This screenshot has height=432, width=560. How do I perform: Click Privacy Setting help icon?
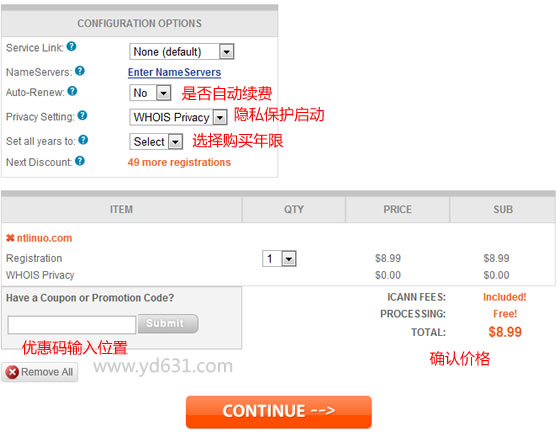[x=82, y=115]
